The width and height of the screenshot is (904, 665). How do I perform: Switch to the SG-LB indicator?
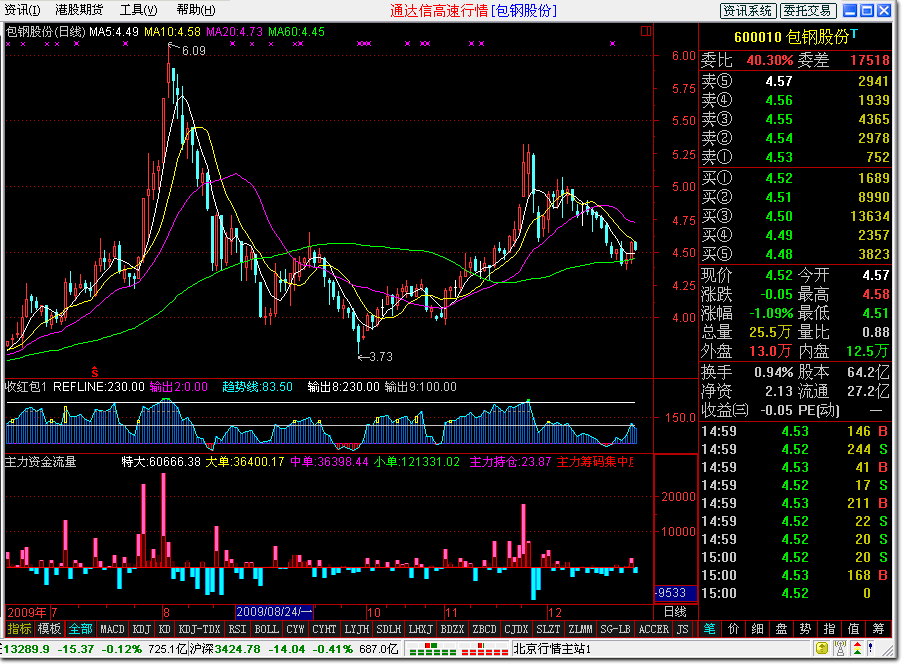point(615,629)
